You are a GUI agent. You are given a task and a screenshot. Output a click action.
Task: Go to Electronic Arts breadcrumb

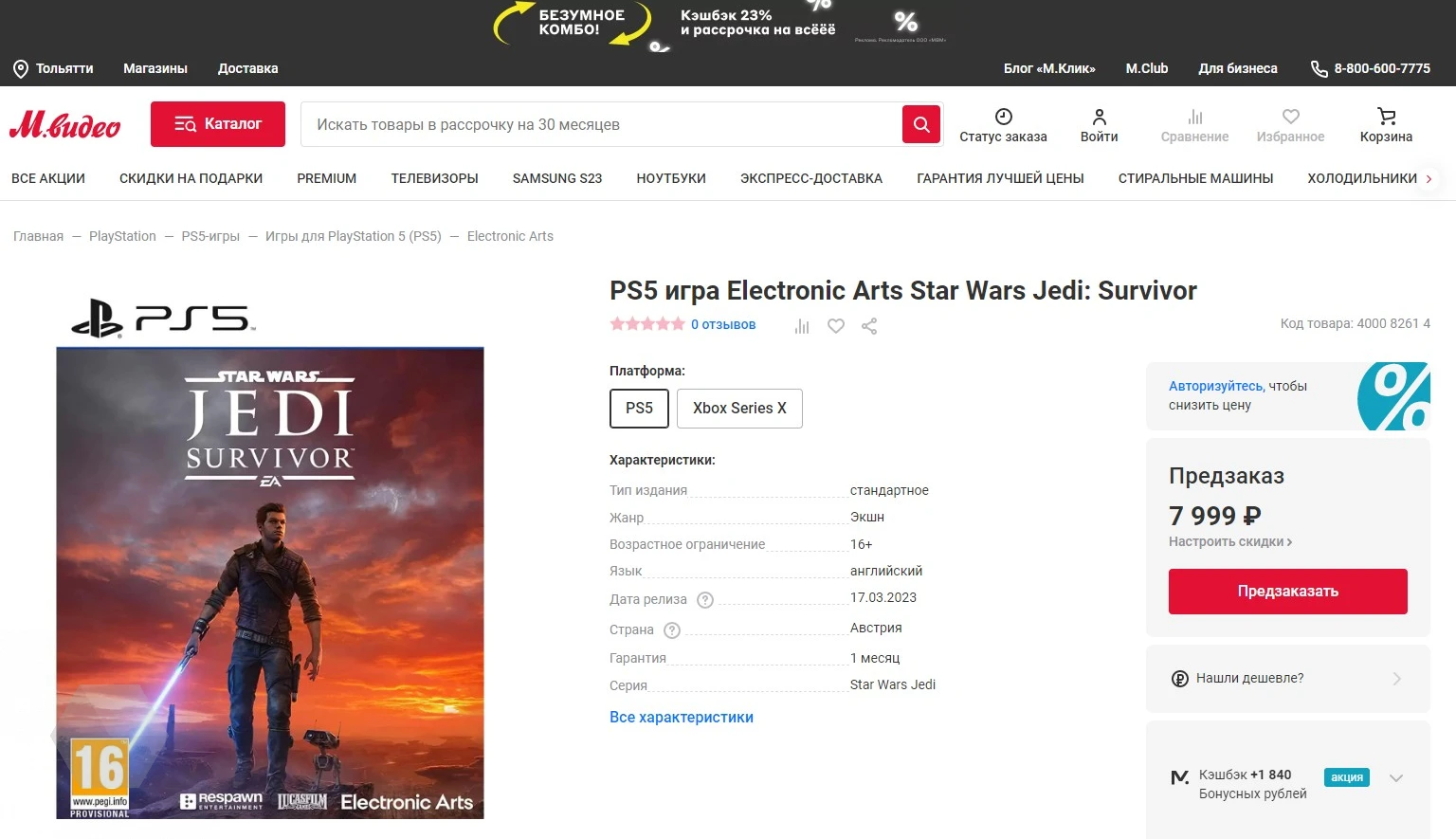tap(510, 236)
